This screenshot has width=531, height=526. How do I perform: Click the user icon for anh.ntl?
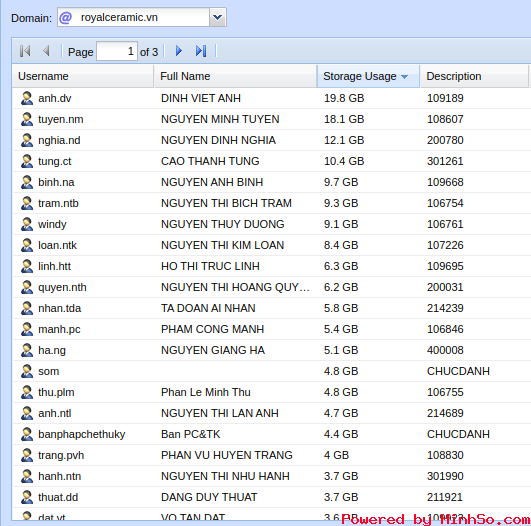(27, 413)
